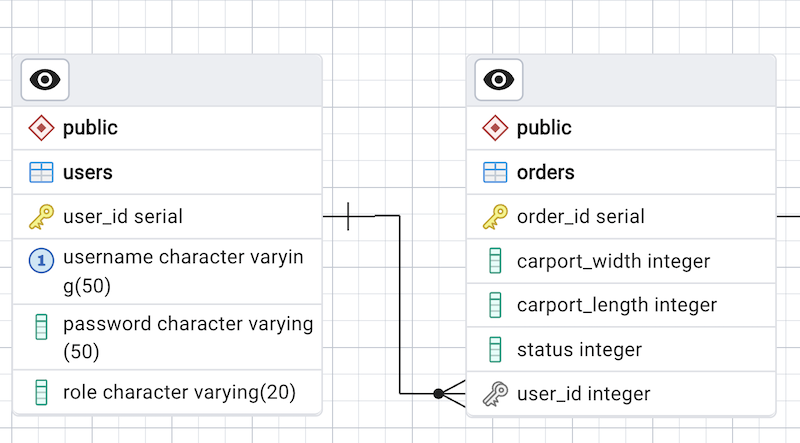Select the relationship line at users user_id

348,215
